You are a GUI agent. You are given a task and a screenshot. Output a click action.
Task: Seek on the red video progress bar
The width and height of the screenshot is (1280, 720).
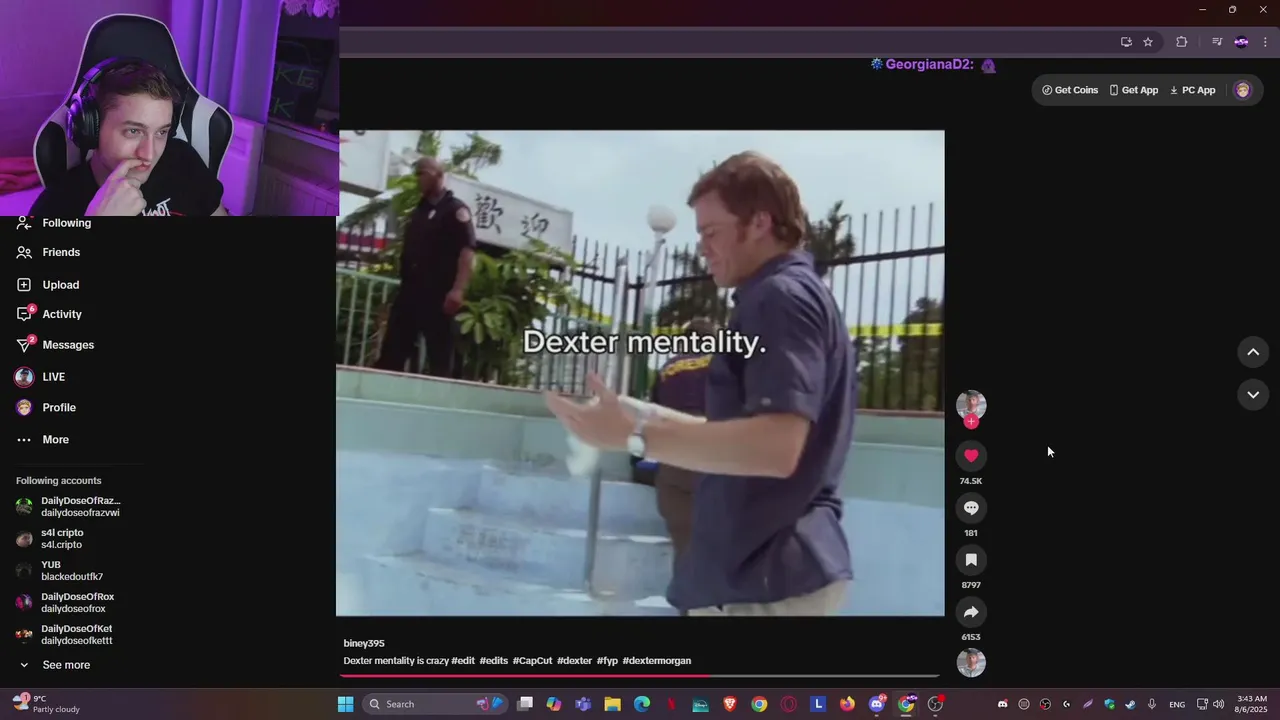[639, 676]
